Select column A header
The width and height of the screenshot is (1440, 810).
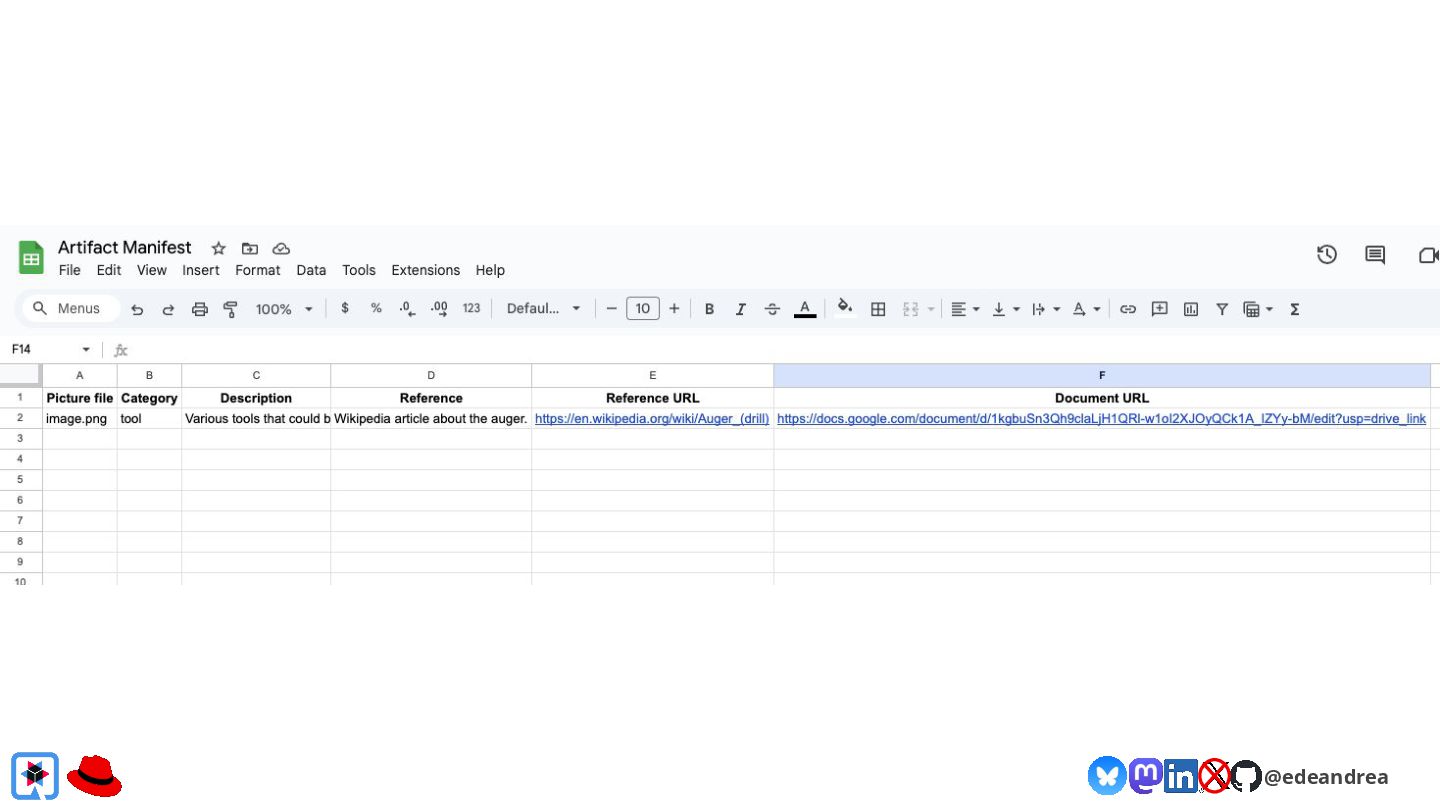80,375
